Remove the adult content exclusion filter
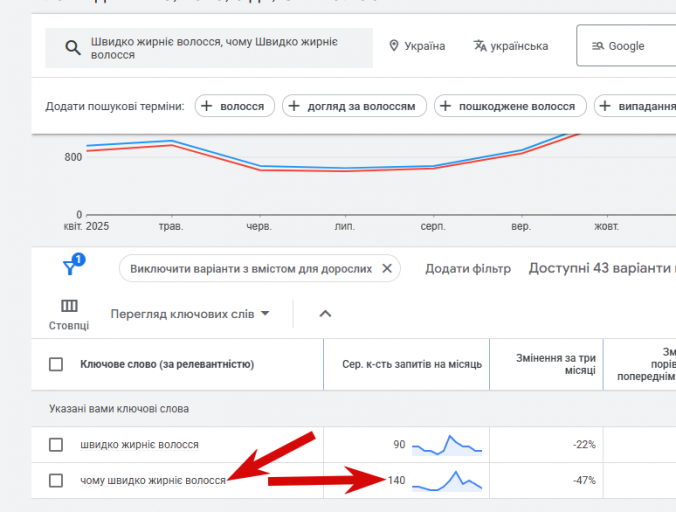This screenshot has height=512, width=676. click(387, 268)
